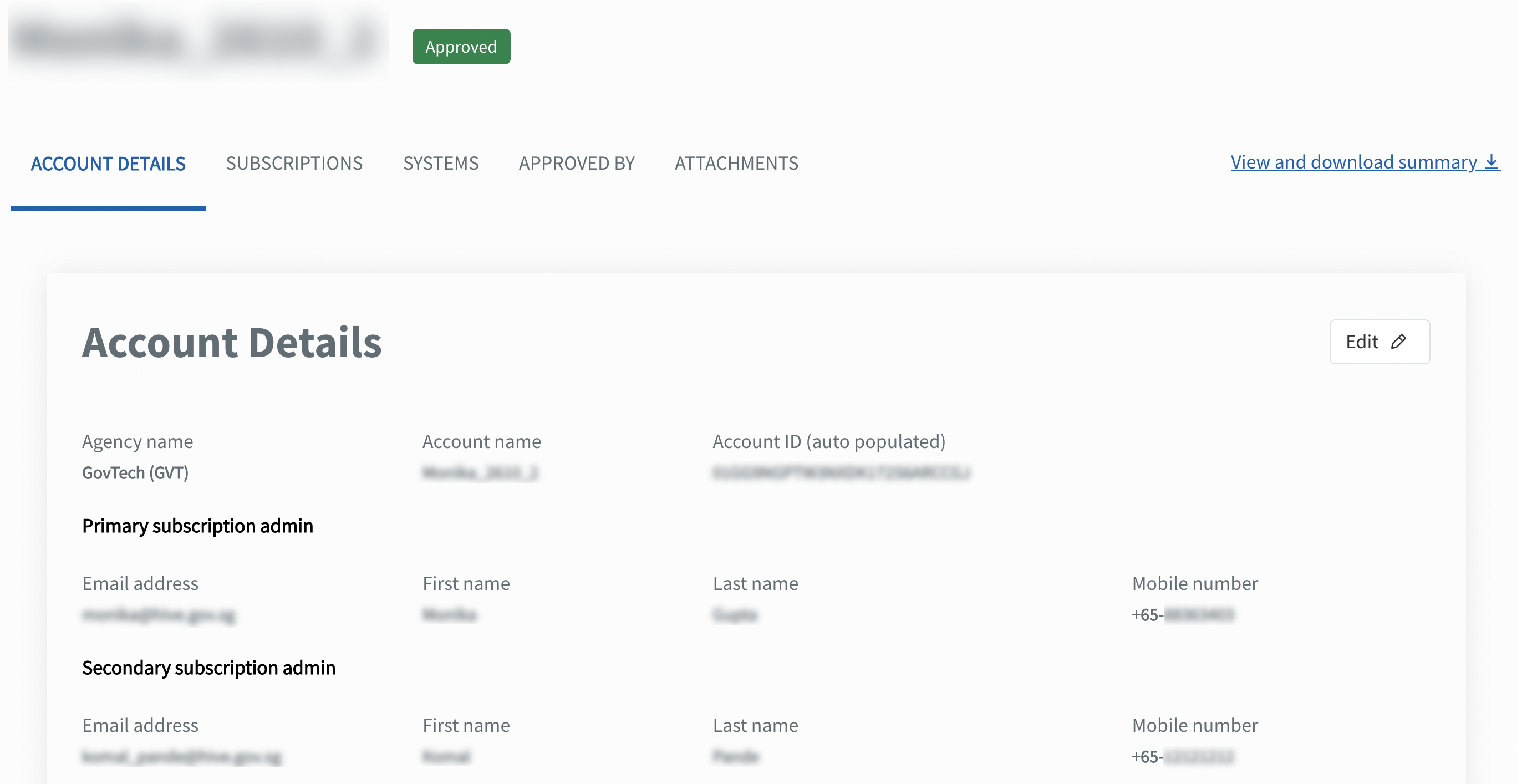Screen dimensions: 1517x784
Task: Select the primary admin email address
Action: 159,615
